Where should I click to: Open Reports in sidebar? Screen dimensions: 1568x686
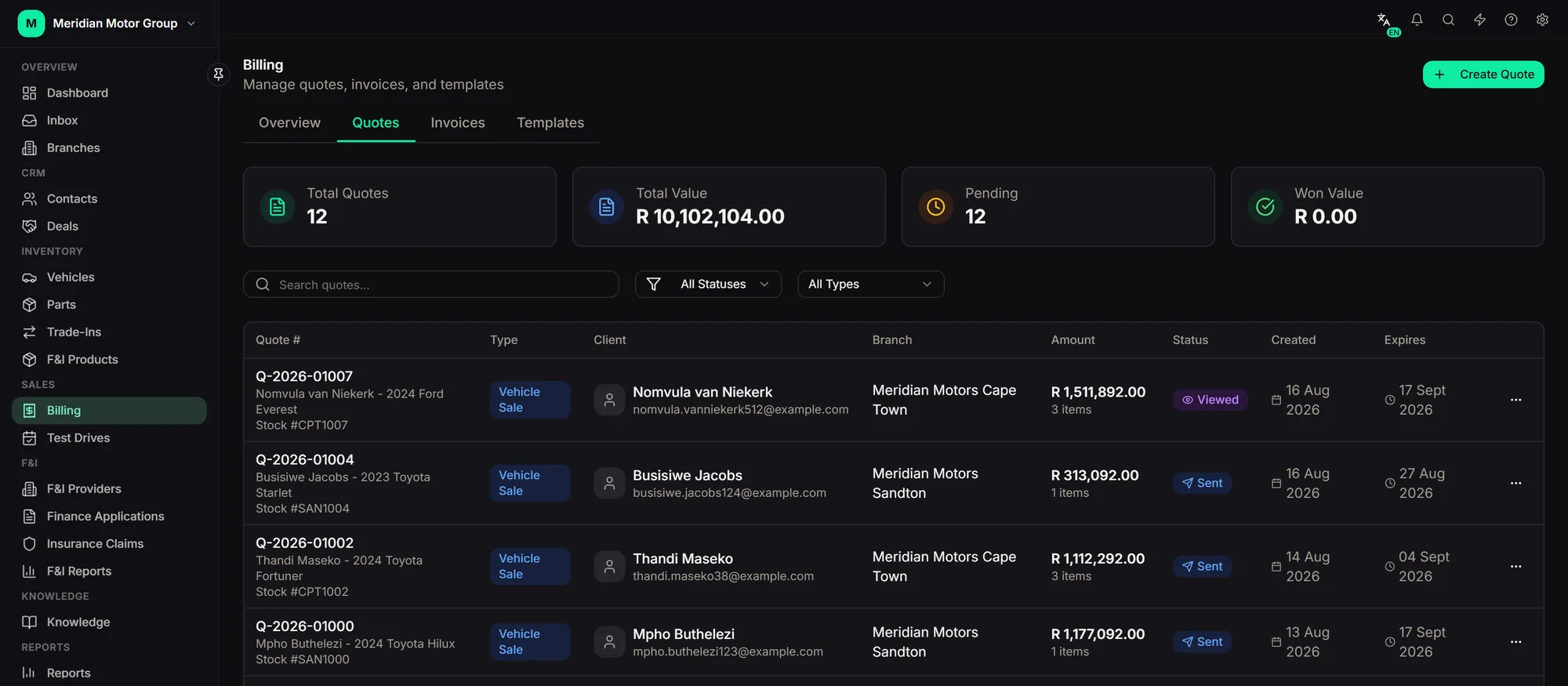[x=109, y=673]
